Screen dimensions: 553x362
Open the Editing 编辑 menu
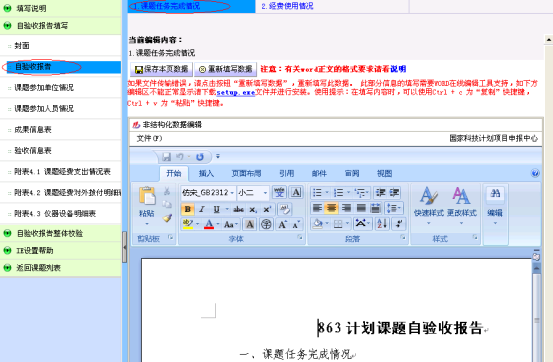(x=495, y=205)
